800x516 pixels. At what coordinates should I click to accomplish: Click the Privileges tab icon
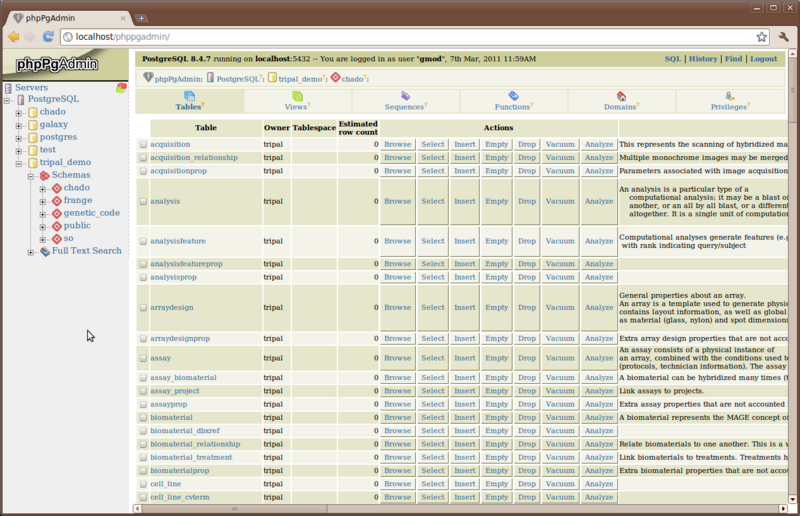coord(730,96)
